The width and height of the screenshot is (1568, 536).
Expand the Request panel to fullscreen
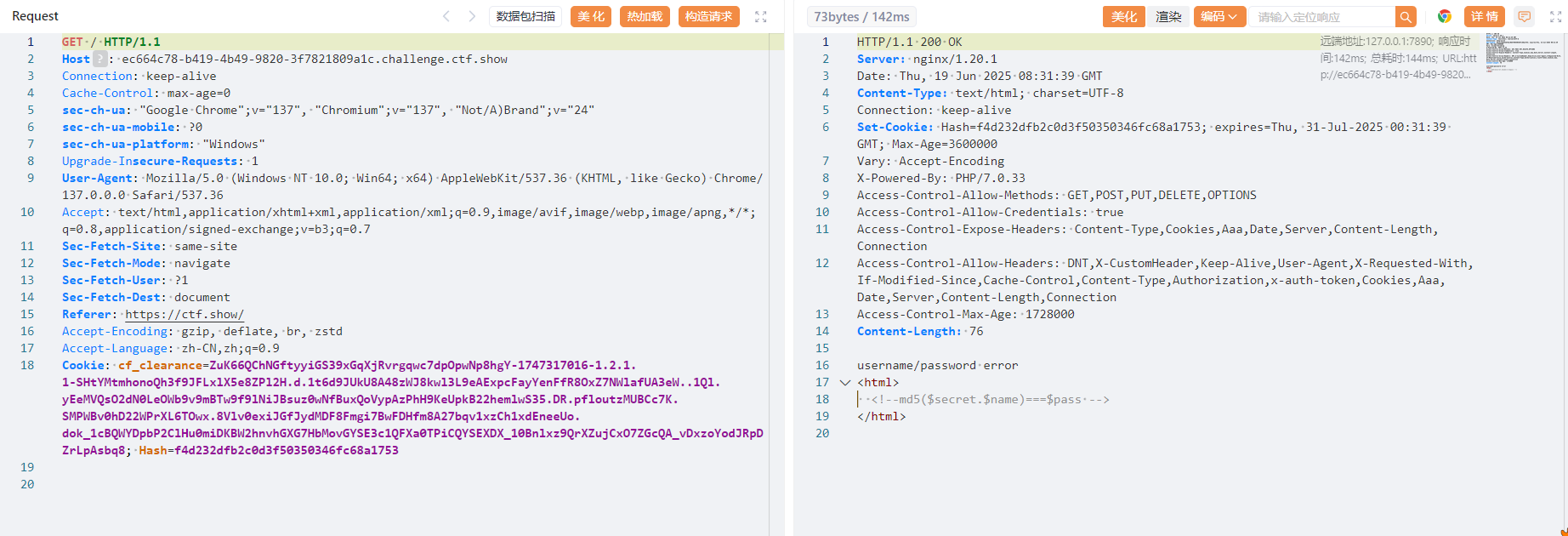761,16
